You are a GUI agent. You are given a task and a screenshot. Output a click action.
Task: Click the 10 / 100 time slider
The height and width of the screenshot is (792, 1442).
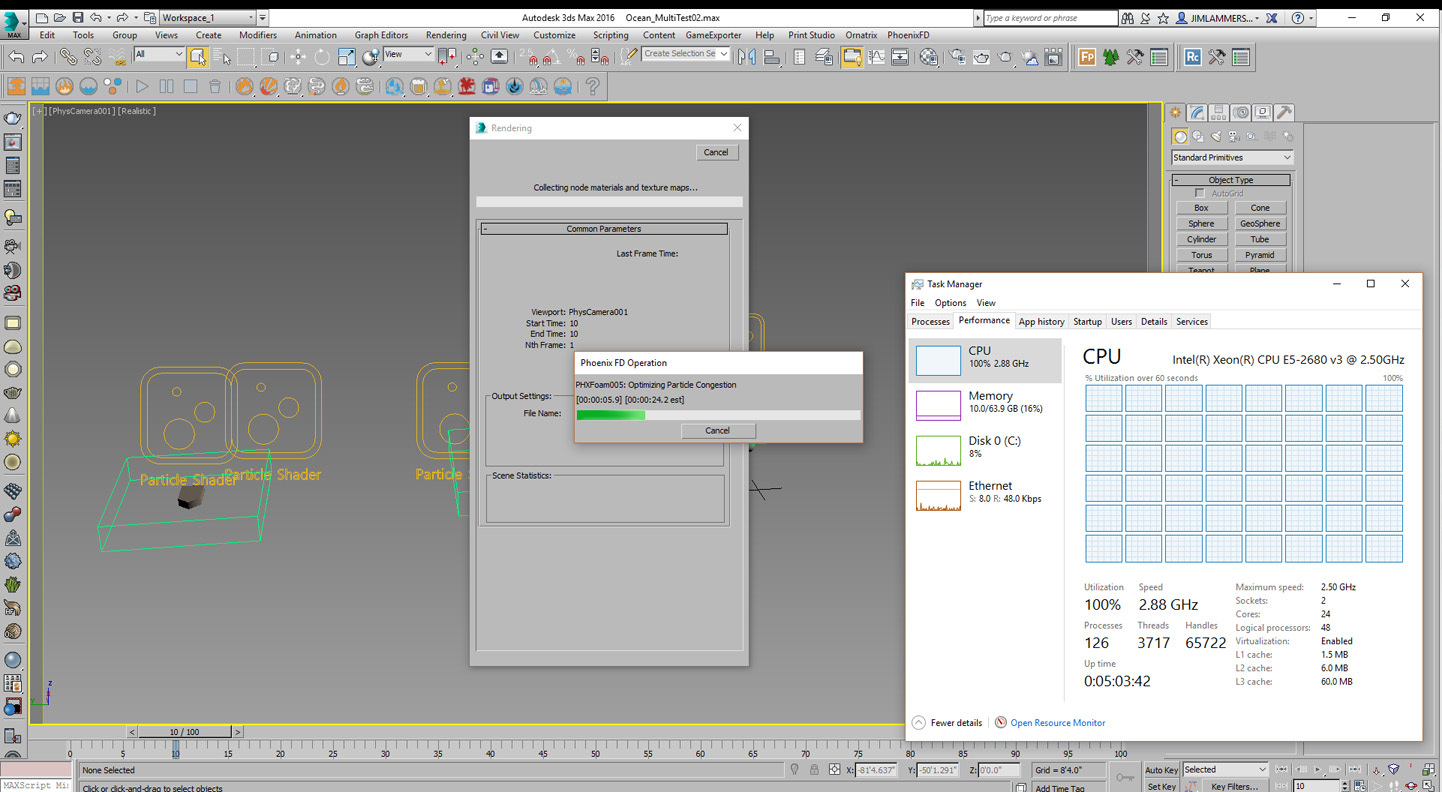[186, 732]
